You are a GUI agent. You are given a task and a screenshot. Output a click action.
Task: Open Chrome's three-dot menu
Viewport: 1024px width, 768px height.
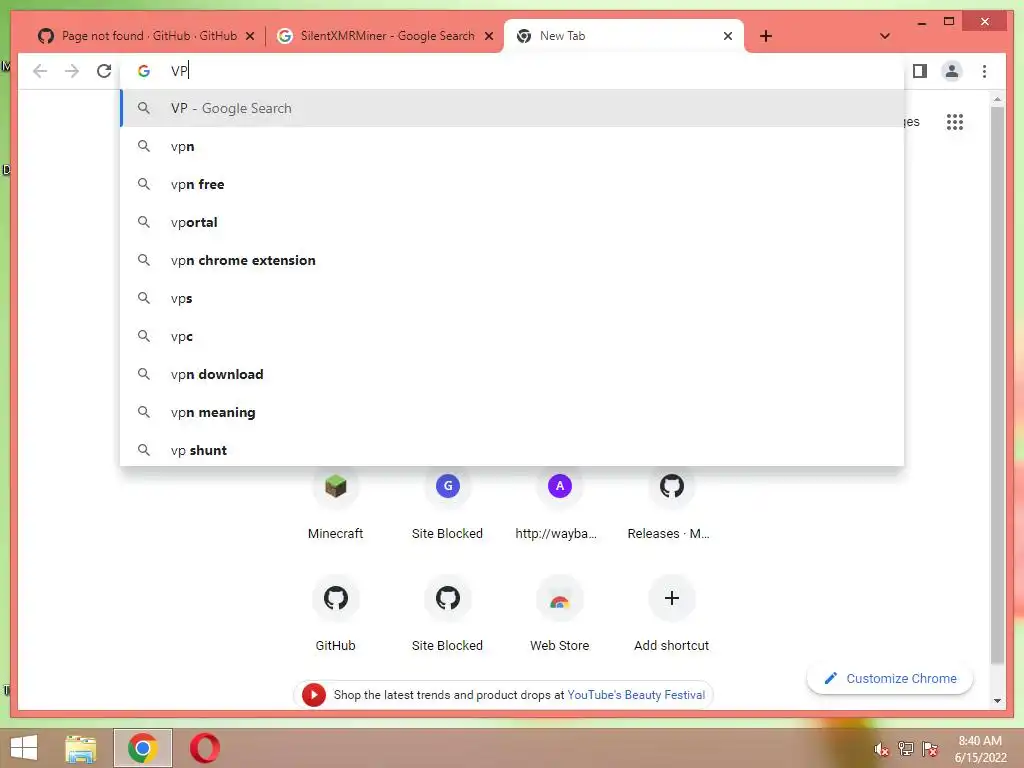984,71
